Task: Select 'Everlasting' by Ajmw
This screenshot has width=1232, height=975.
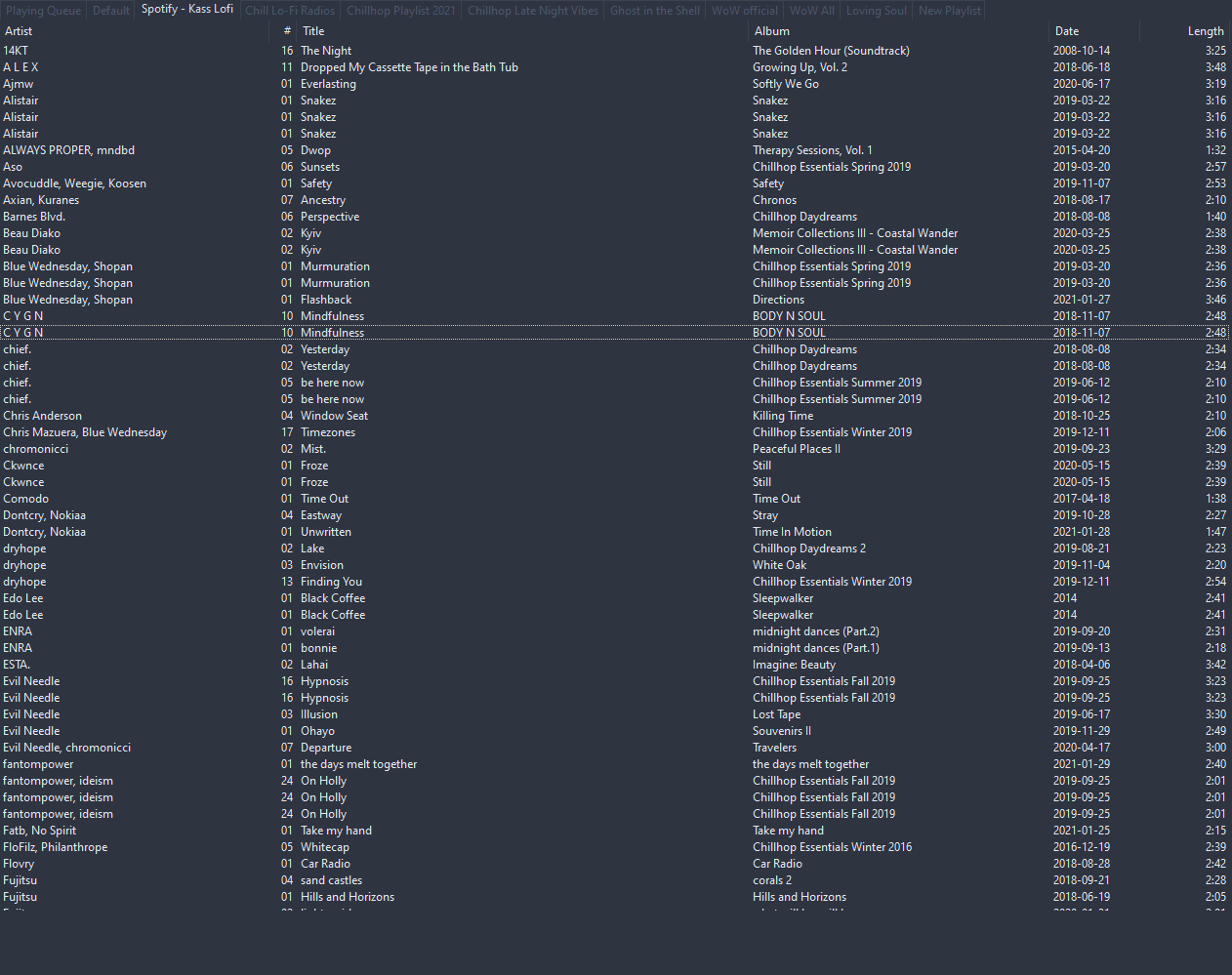Action: pyautogui.click(x=328, y=84)
